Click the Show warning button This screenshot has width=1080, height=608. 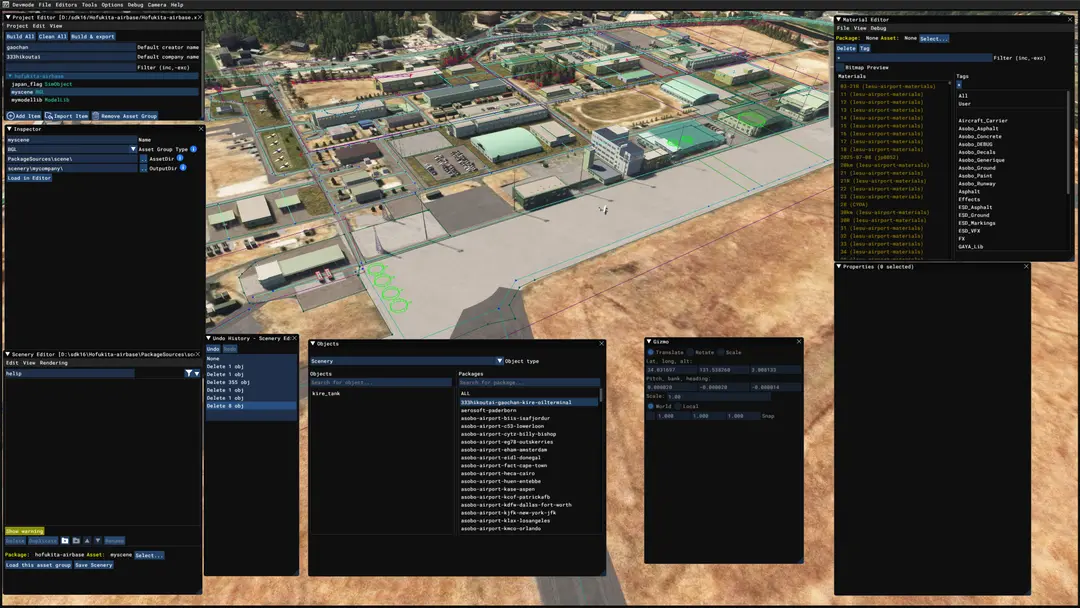25,531
